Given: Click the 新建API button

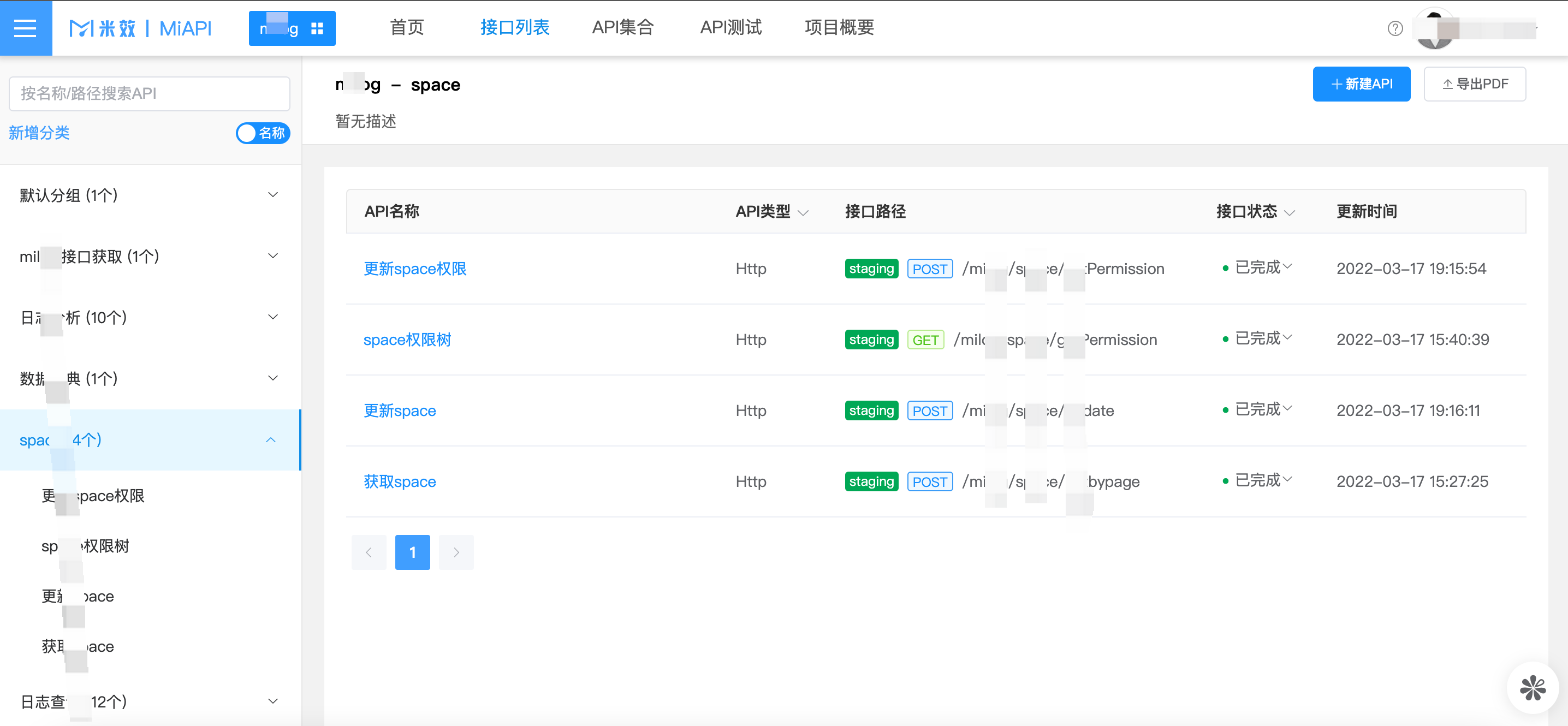Looking at the screenshot, I should (x=1361, y=84).
